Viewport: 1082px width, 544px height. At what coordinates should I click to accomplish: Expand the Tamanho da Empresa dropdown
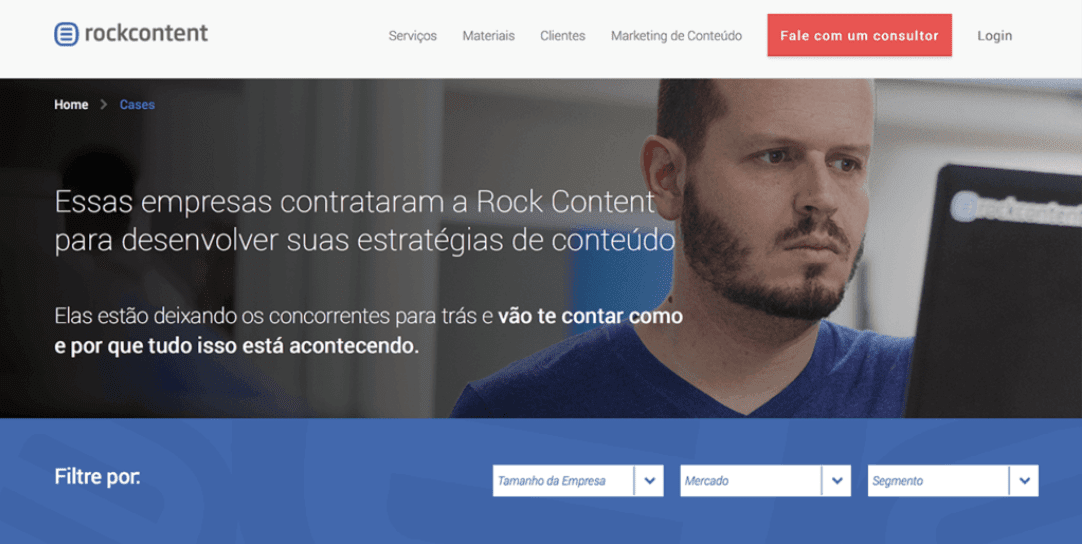coord(578,480)
